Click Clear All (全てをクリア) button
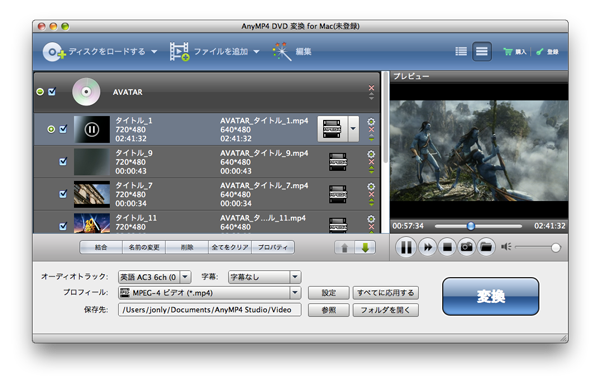600x387 pixels. [x=230, y=247]
